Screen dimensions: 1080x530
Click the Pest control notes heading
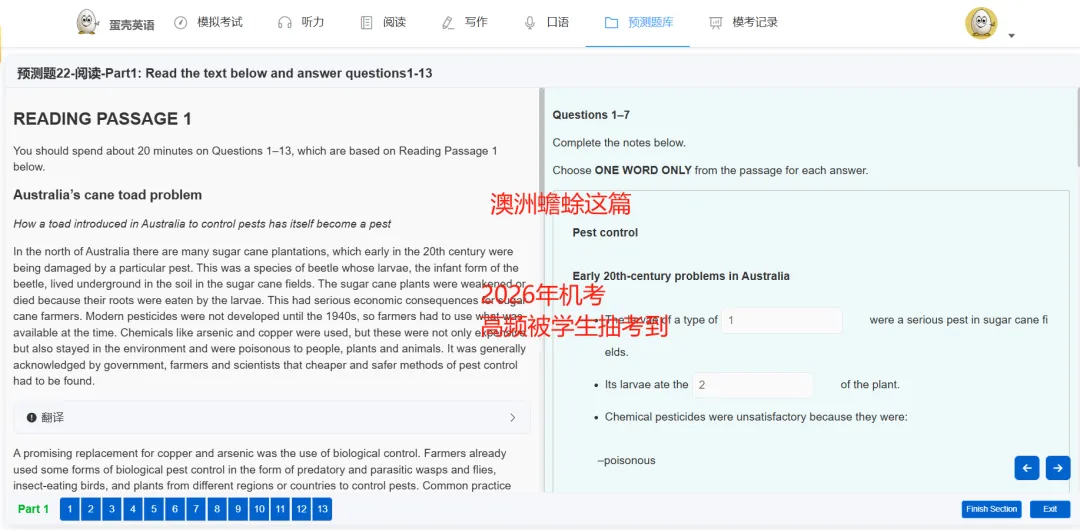pyautogui.click(x=605, y=232)
